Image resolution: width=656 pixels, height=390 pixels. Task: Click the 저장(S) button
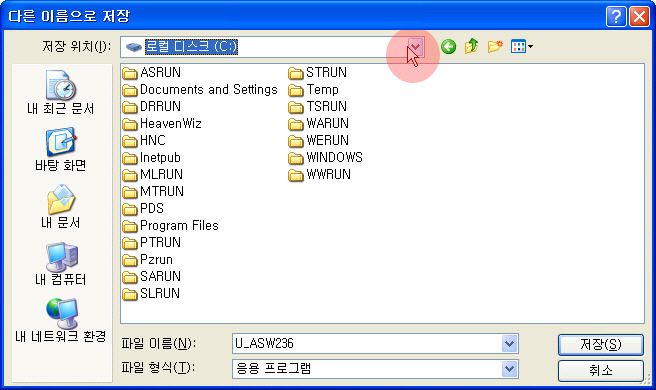coord(600,345)
